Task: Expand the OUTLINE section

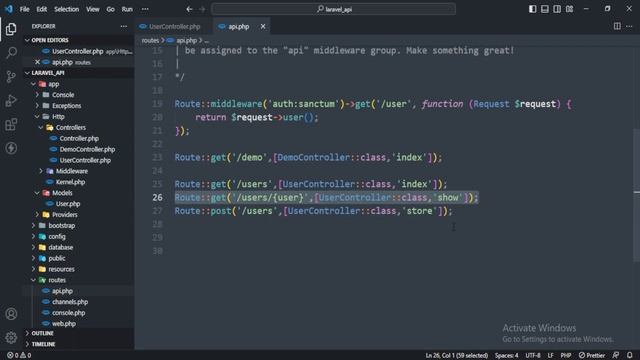Action: point(78,333)
